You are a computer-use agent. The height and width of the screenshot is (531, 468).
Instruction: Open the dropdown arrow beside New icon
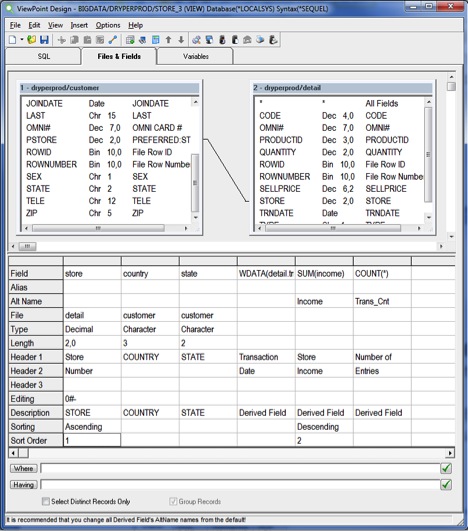click(22, 40)
